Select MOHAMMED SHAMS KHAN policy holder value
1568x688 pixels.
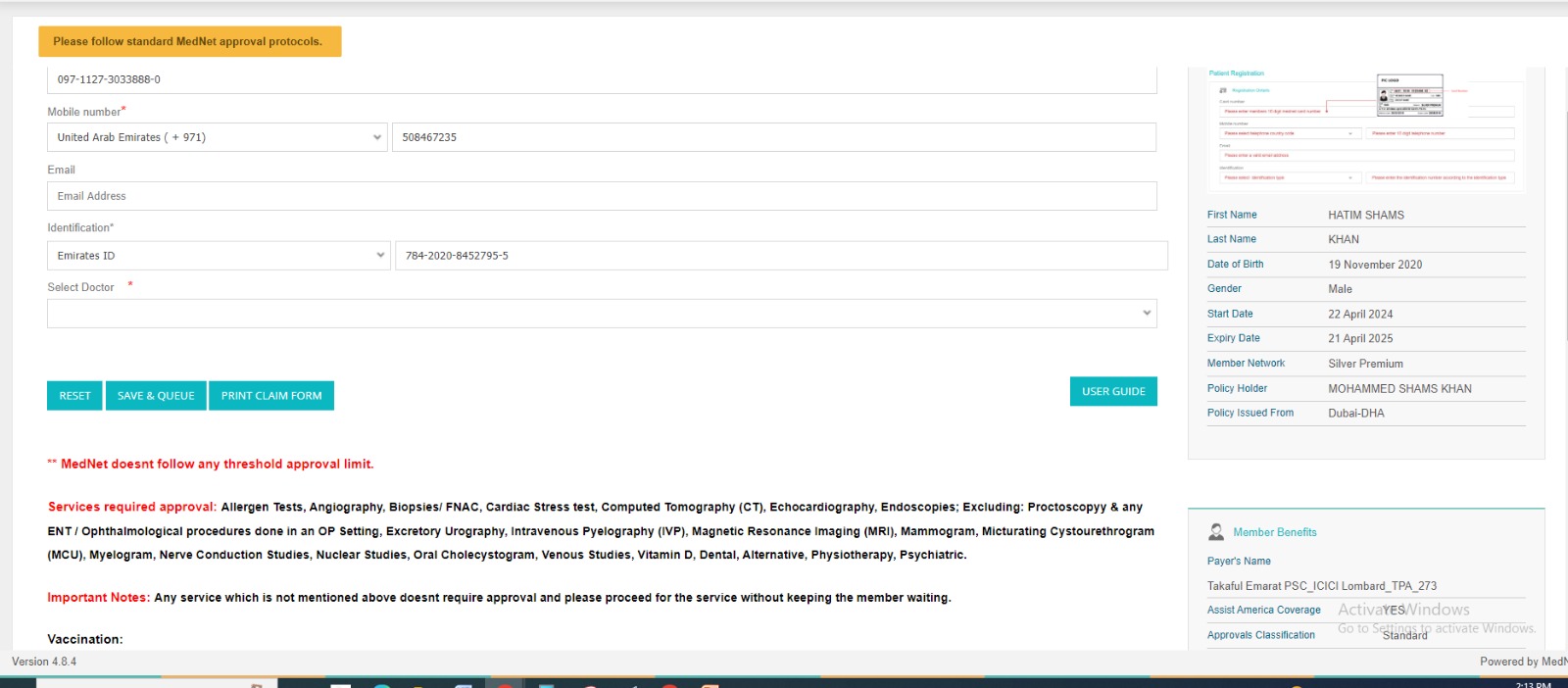(1399, 389)
